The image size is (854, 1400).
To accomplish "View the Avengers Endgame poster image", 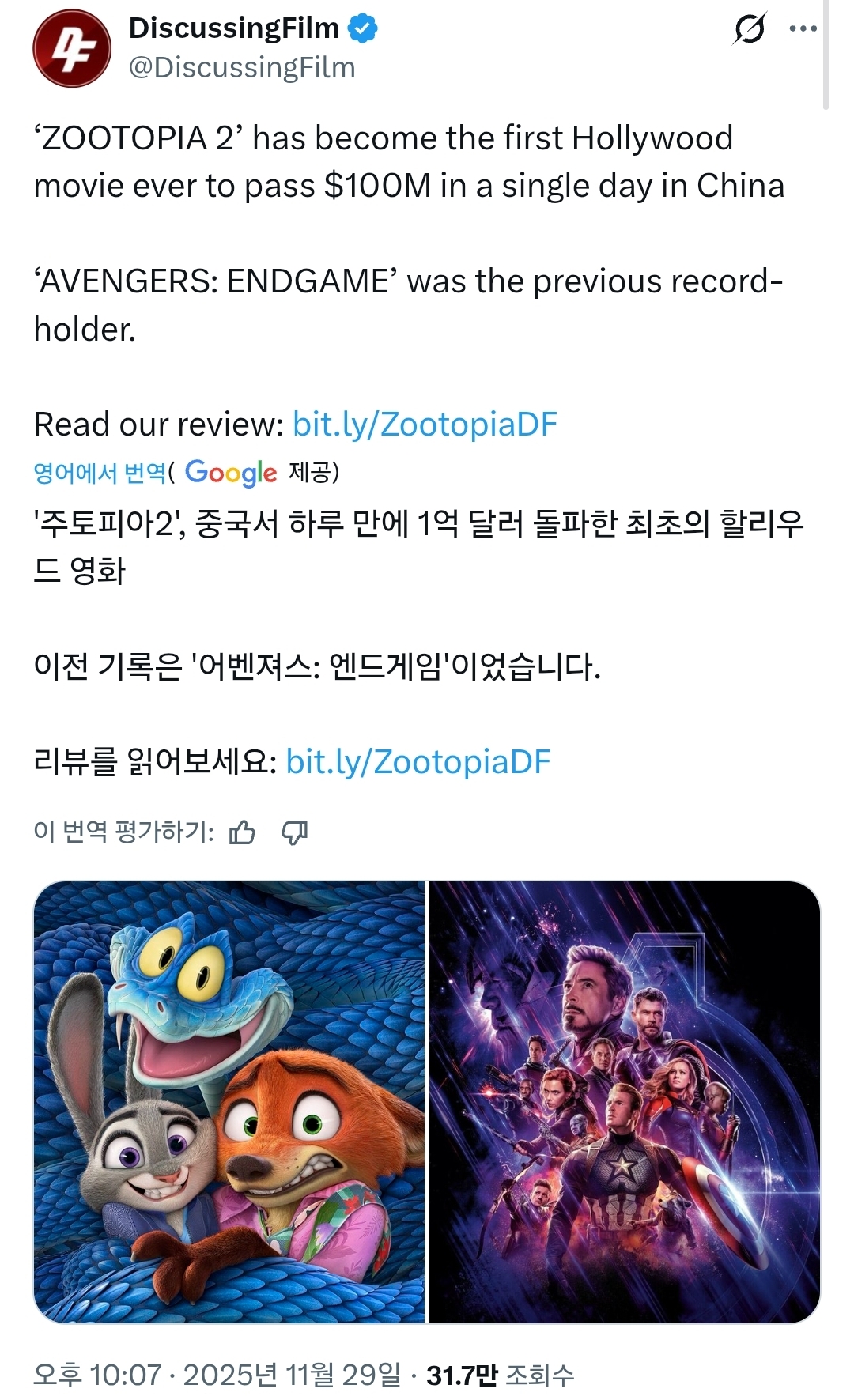I will 625,1102.
